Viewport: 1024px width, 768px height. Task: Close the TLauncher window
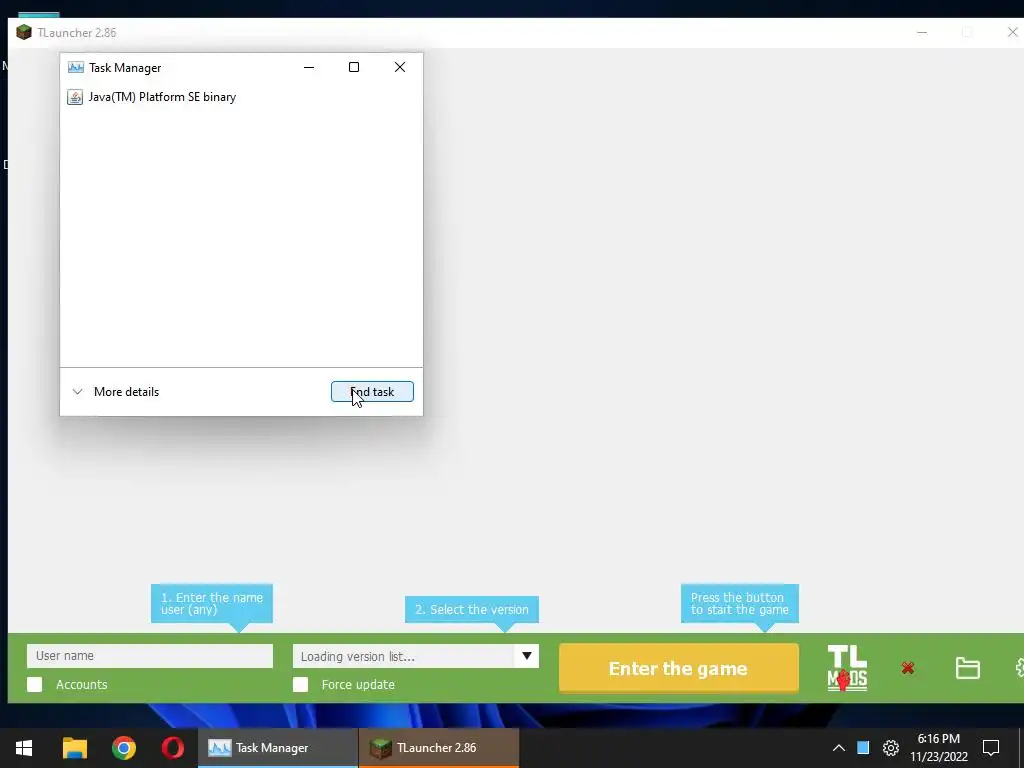point(1012,32)
